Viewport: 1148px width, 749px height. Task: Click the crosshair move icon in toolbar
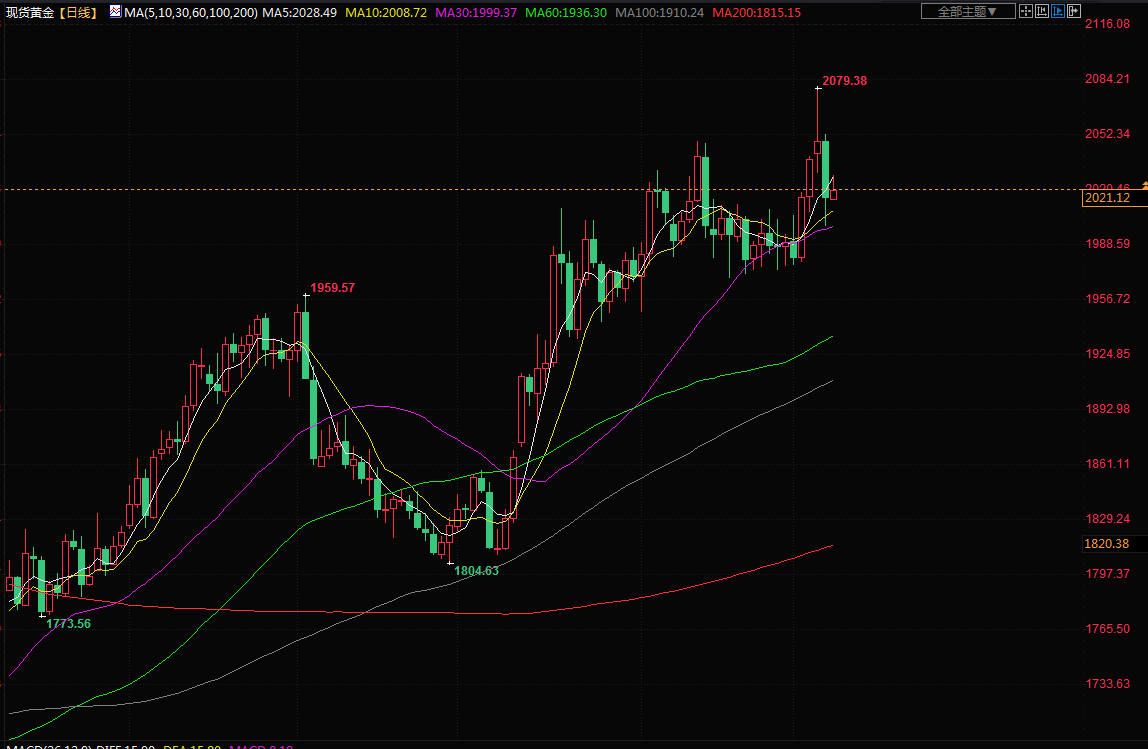pos(1024,11)
